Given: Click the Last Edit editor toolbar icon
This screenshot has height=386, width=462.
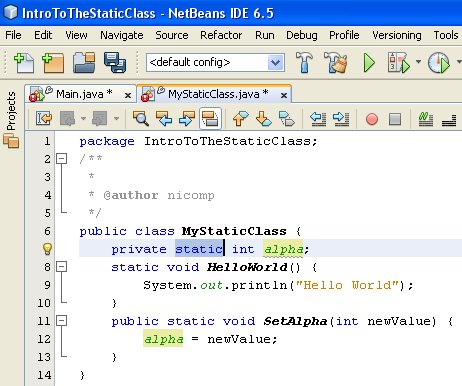Looking at the screenshot, I should [x=44, y=118].
